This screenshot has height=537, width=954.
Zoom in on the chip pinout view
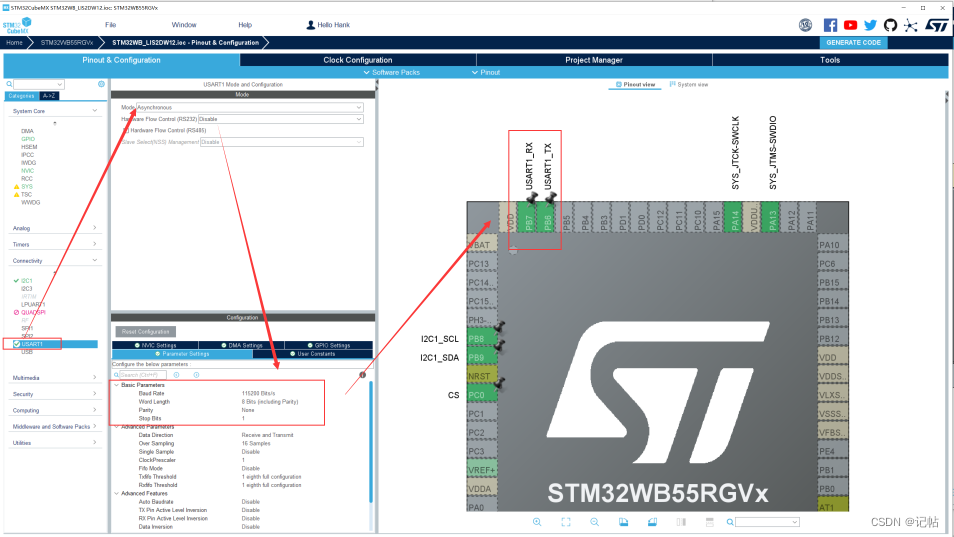[x=537, y=522]
